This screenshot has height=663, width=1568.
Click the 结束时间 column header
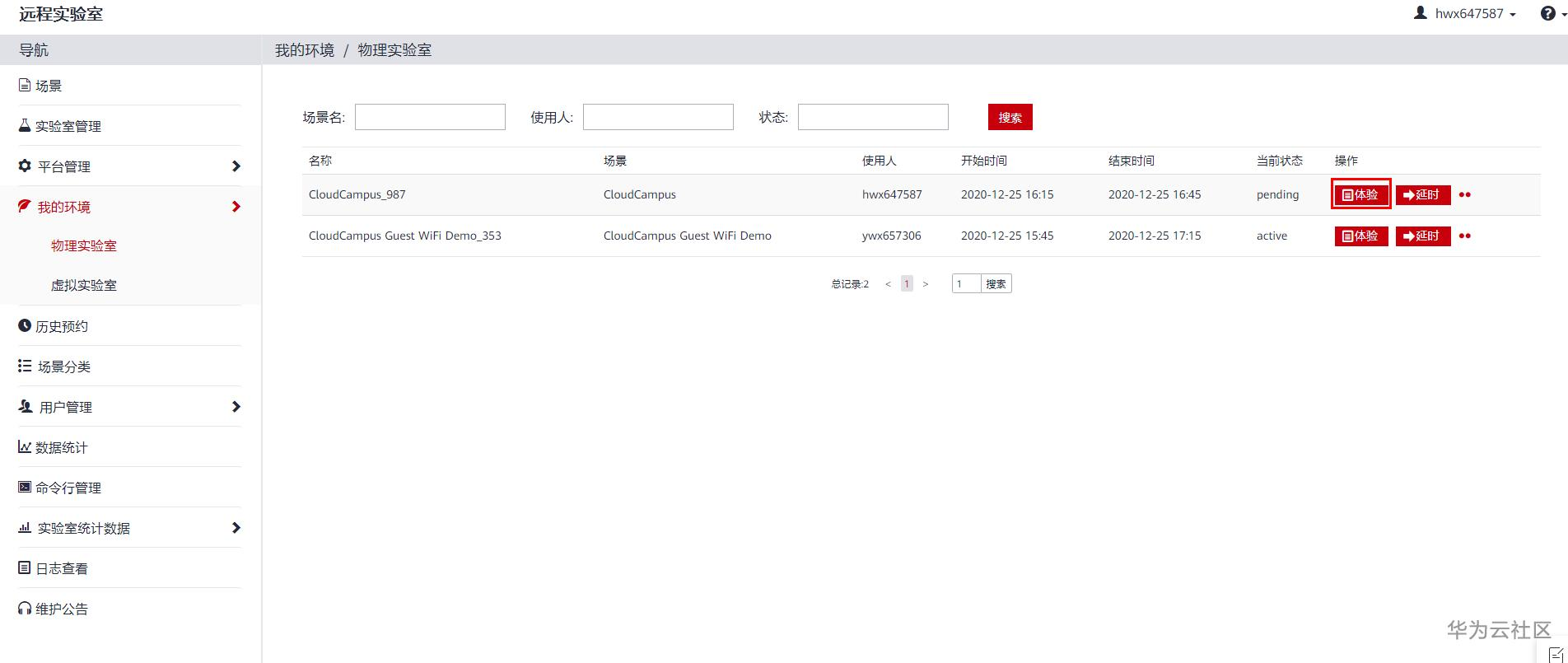click(1132, 161)
